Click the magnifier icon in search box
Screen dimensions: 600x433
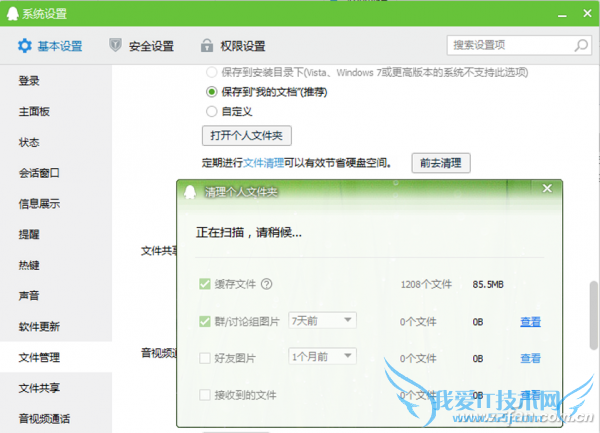(x=581, y=46)
